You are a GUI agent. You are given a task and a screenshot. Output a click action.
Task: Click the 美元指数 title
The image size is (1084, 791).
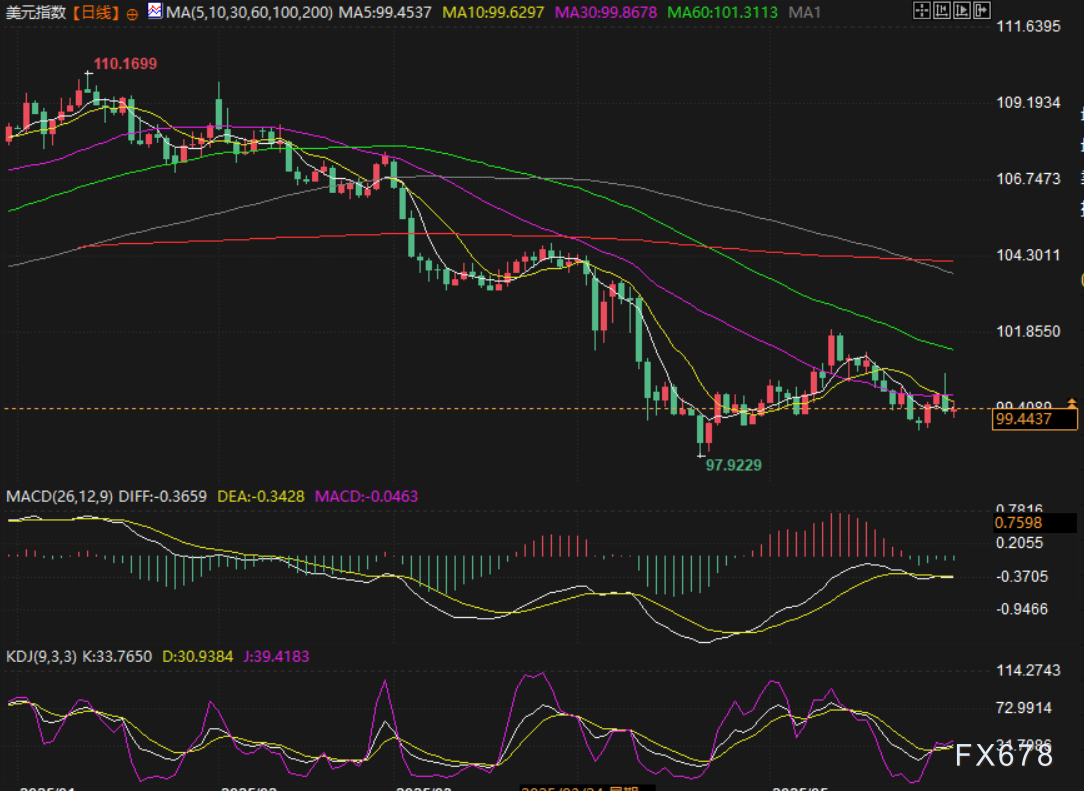(35, 13)
